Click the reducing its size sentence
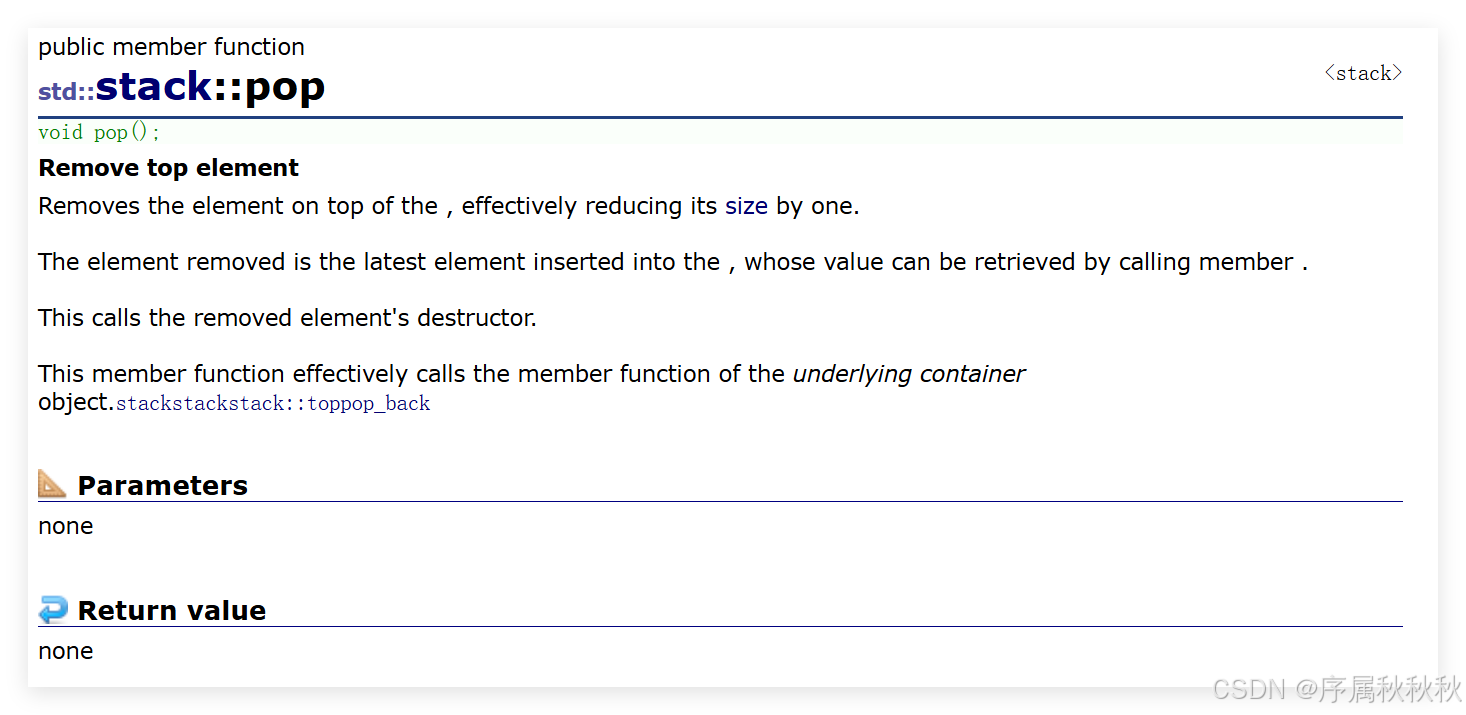The image size is (1466, 715). pyautogui.click(x=449, y=206)
